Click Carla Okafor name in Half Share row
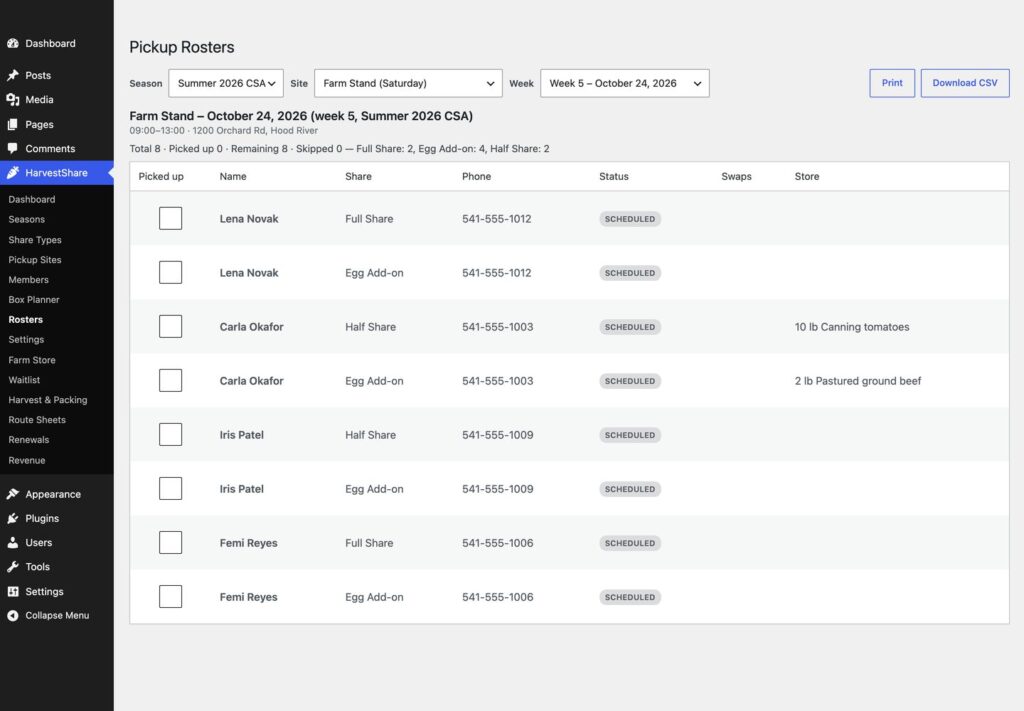Screen dimensions: 1024x711 (x=251, y=326)
